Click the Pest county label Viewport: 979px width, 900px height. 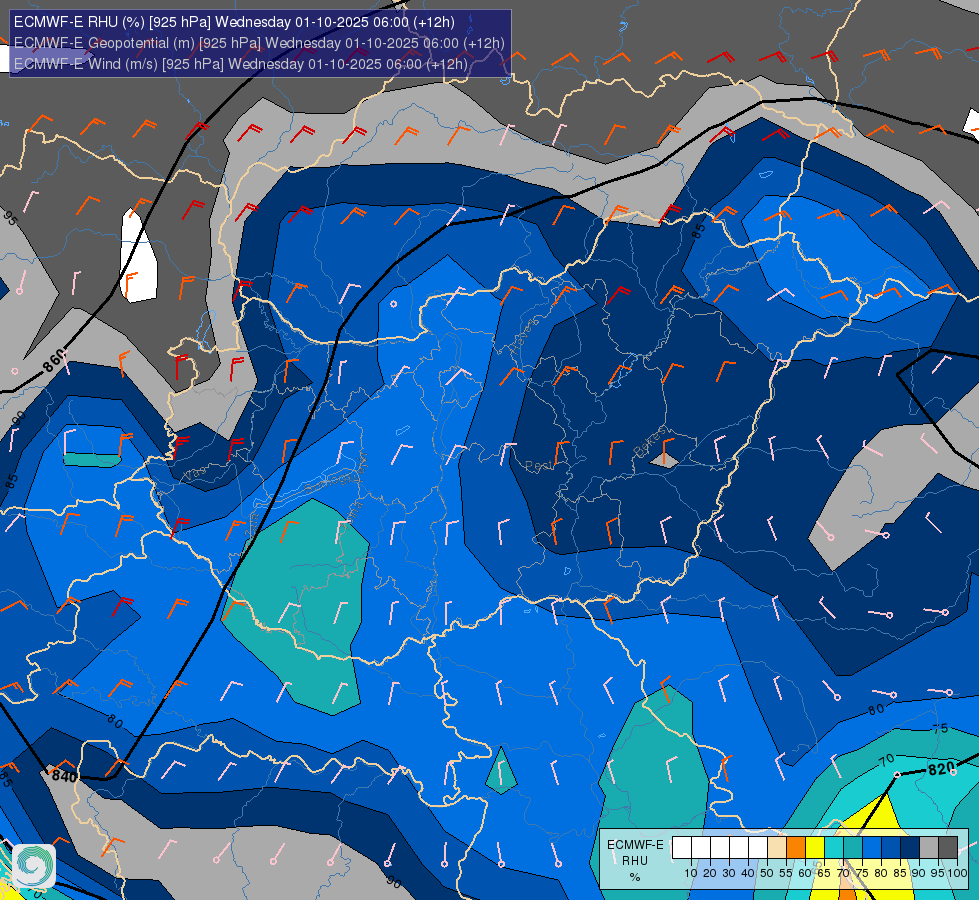point(538,466)
